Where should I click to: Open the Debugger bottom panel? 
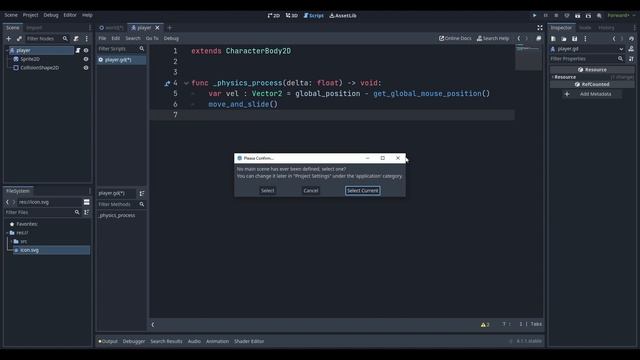(134, 341)
